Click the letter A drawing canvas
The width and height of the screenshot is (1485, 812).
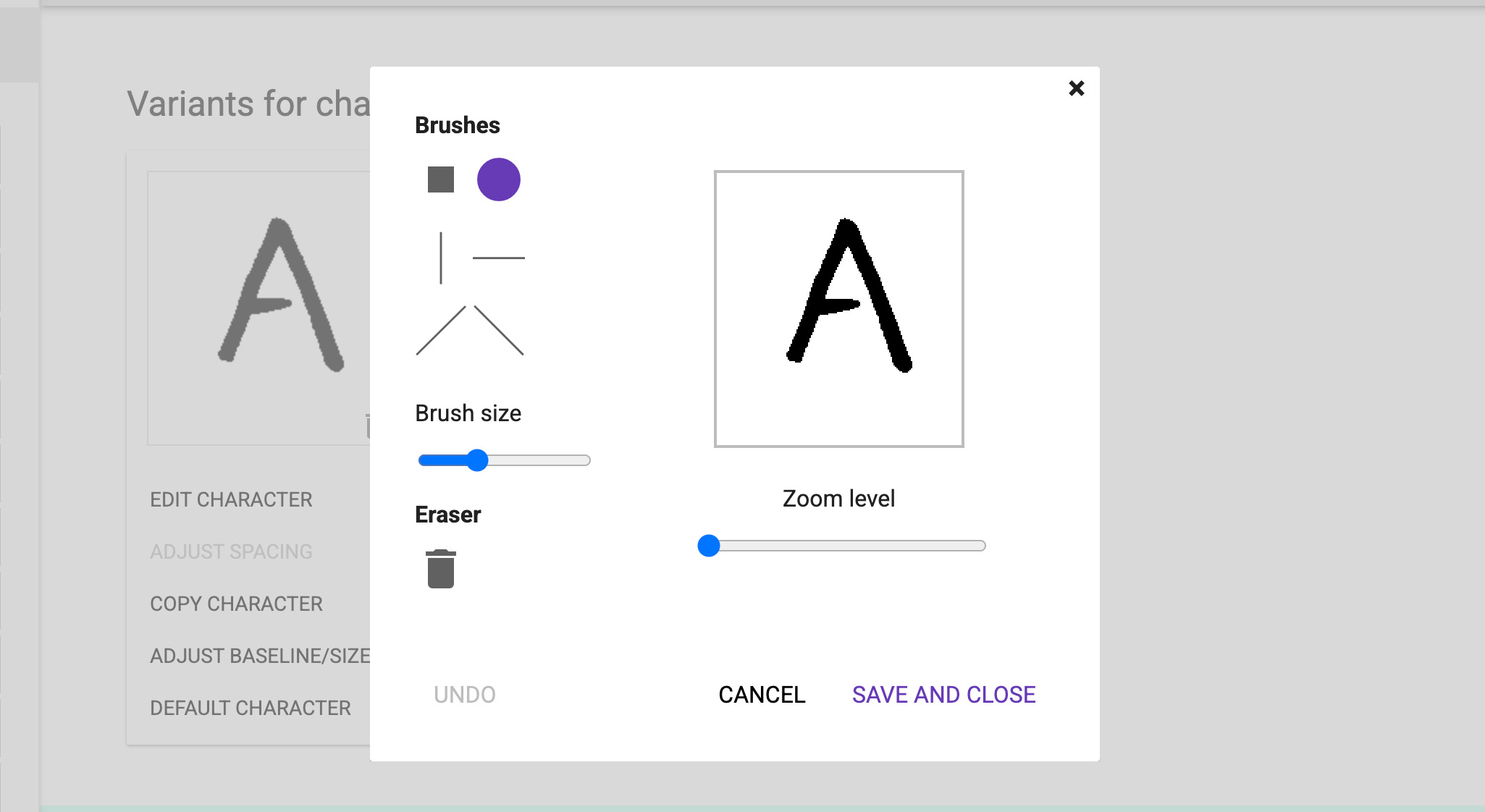838,309
